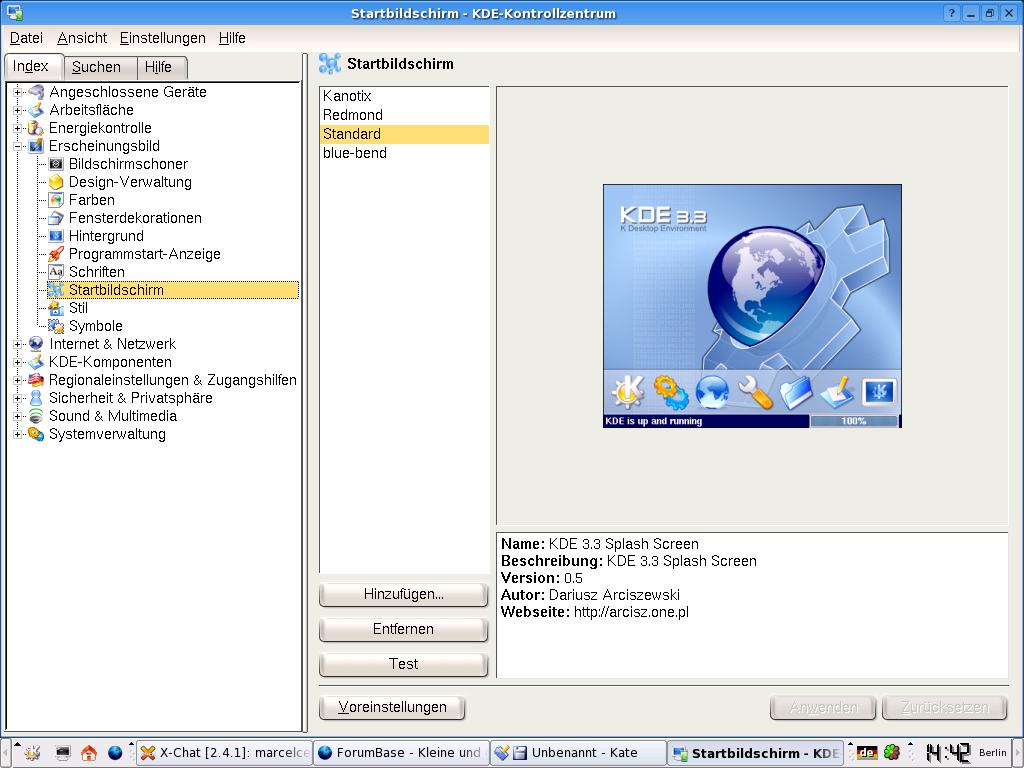Select the Startbildschirm tree item
This screenshot has width=1024, height=768.
(x=173, y=290)
